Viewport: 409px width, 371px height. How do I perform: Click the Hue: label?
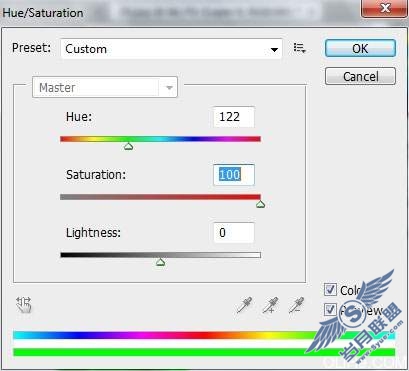79,117
